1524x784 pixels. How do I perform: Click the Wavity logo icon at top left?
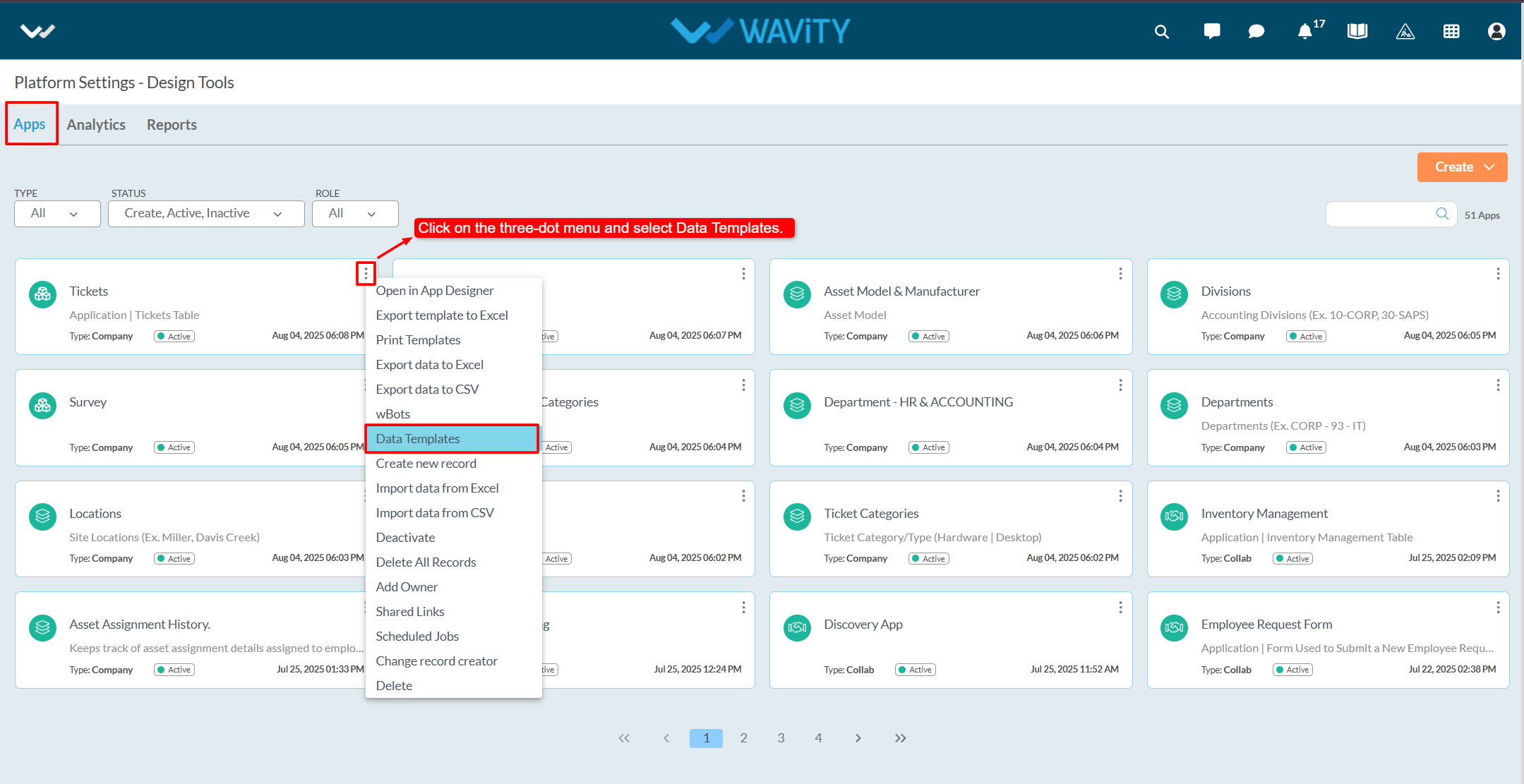click(x=37, y=31)
